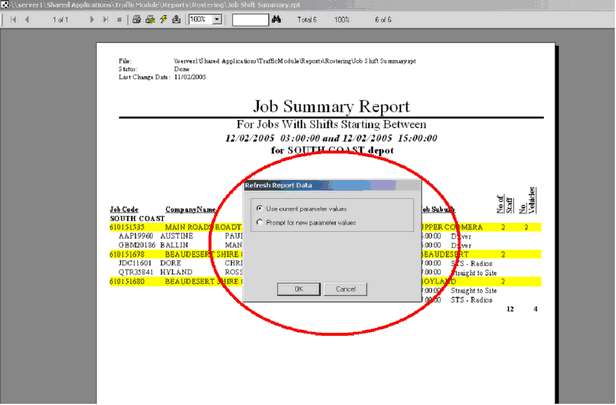Cancel the Refresh Report Data dialog
Screen dimensions: 616x405
click(345, 289)
